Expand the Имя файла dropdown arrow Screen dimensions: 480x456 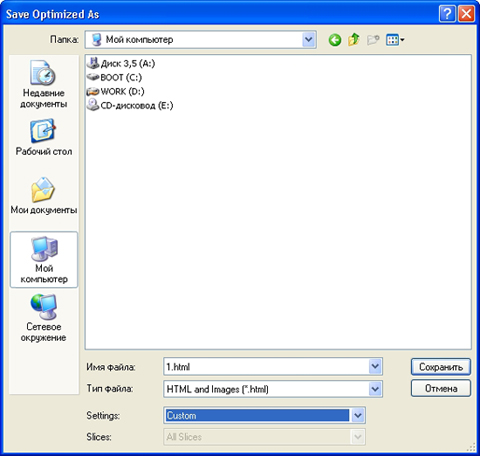pos(375,367)
